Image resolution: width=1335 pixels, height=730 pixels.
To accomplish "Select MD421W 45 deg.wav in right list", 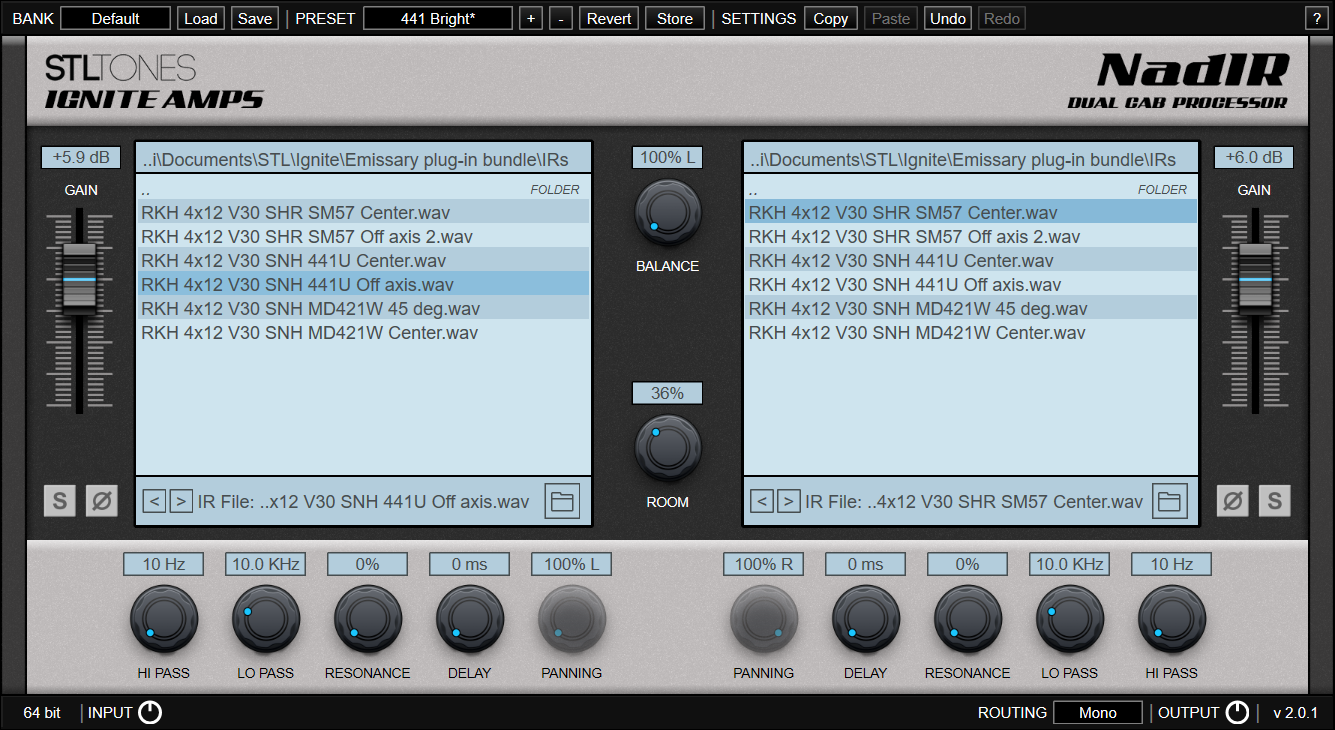I will [971, 309].
